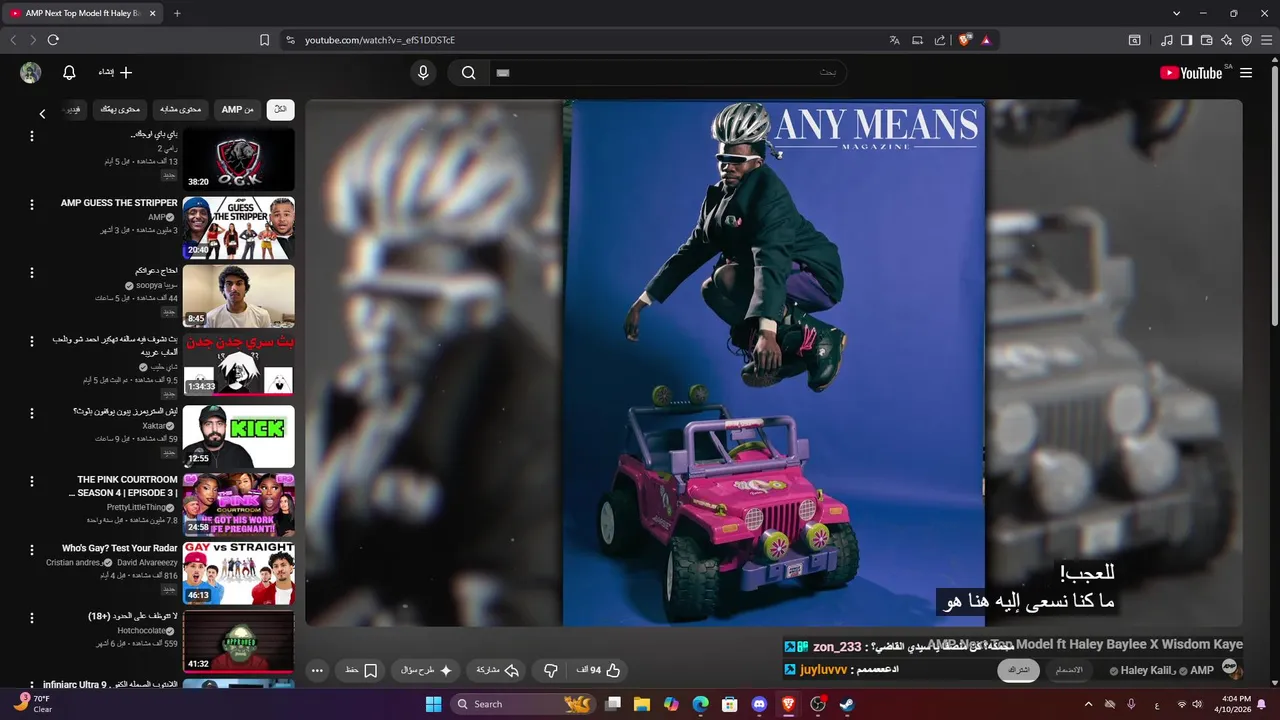Open File Explorer from the taskbar
Viewport: 1280px width, 720px height.
coord(642,704)
